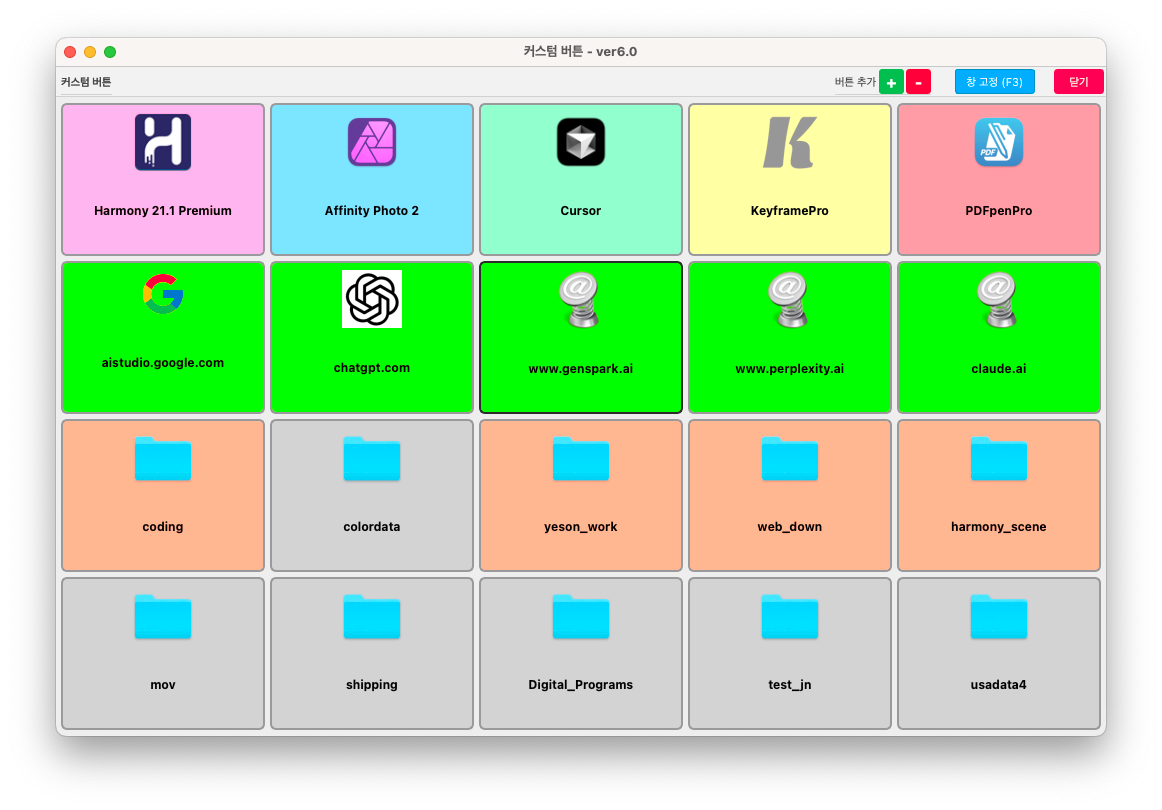The height and width of the screenshot is (810, 1162).
Task: Open the yeson_work folder icon
Action: tap(581, 459)
